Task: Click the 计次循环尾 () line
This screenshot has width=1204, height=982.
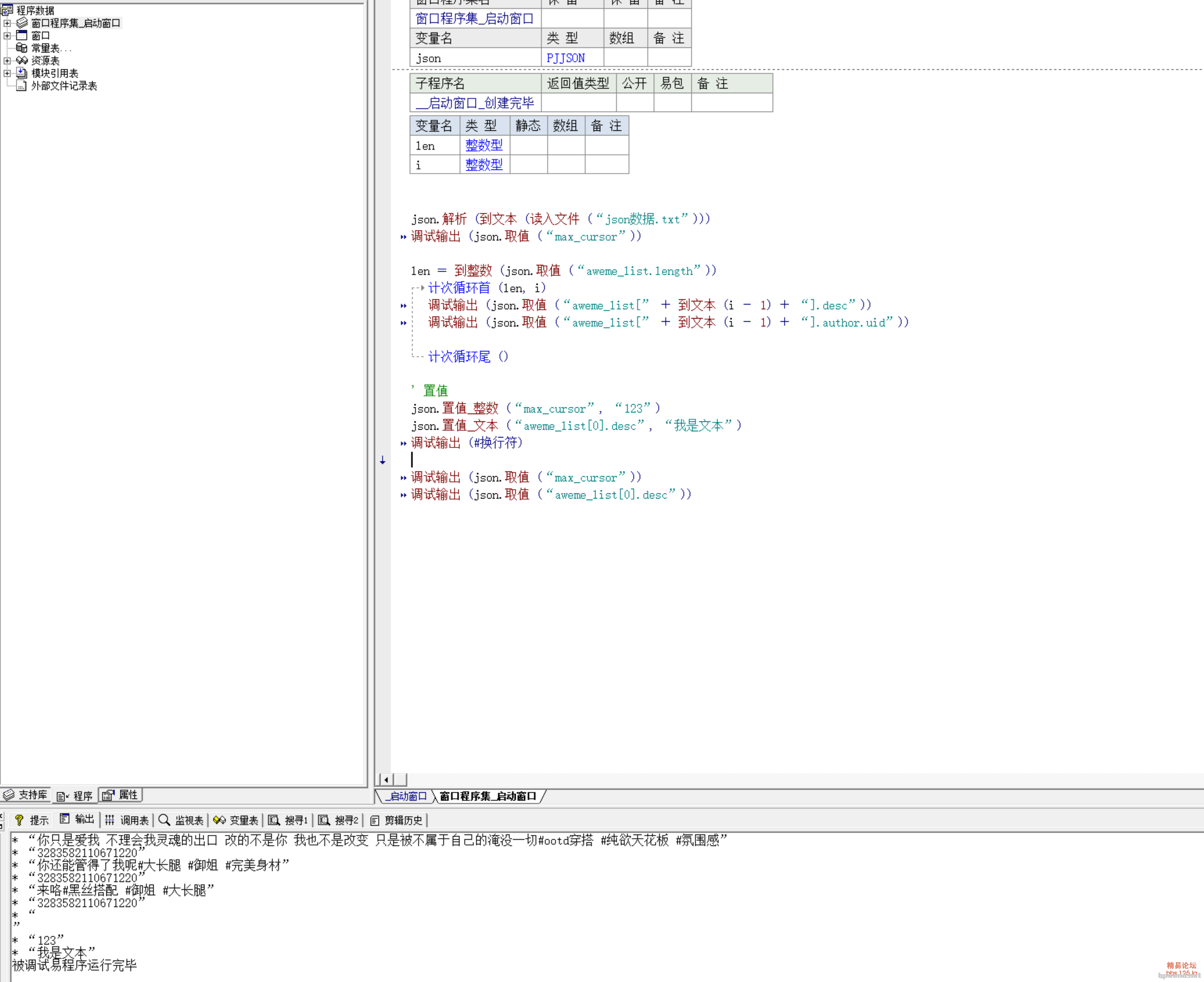Action: click(468, 356)
